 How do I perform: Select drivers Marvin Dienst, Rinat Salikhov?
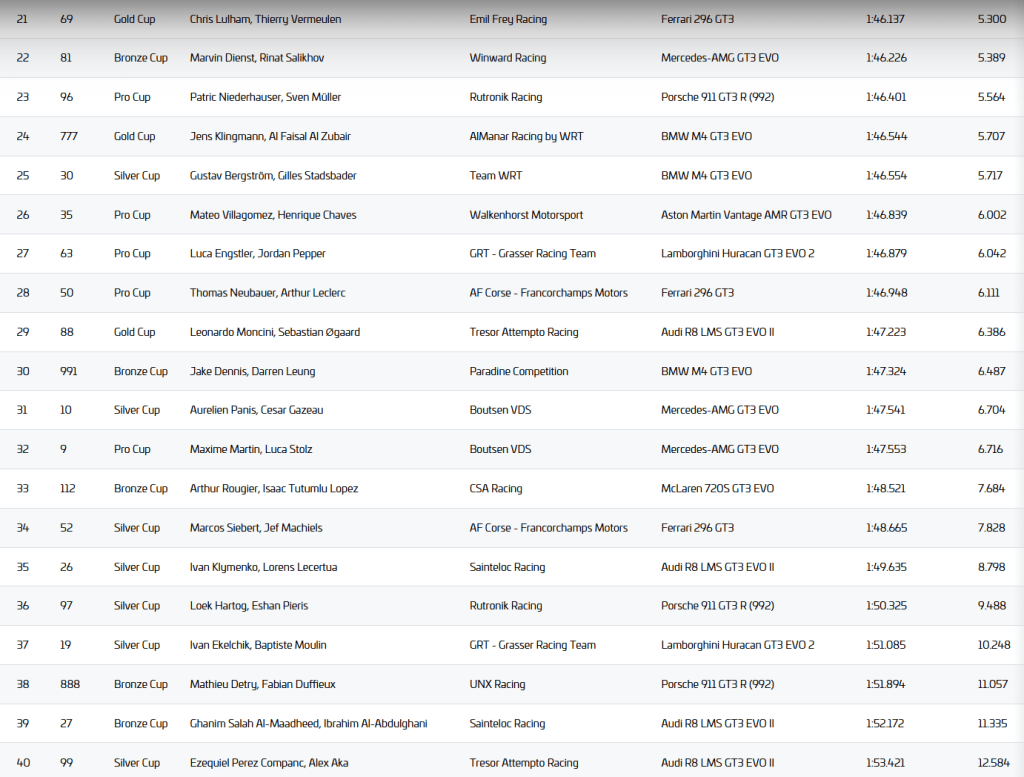click(x=257, y=57)
